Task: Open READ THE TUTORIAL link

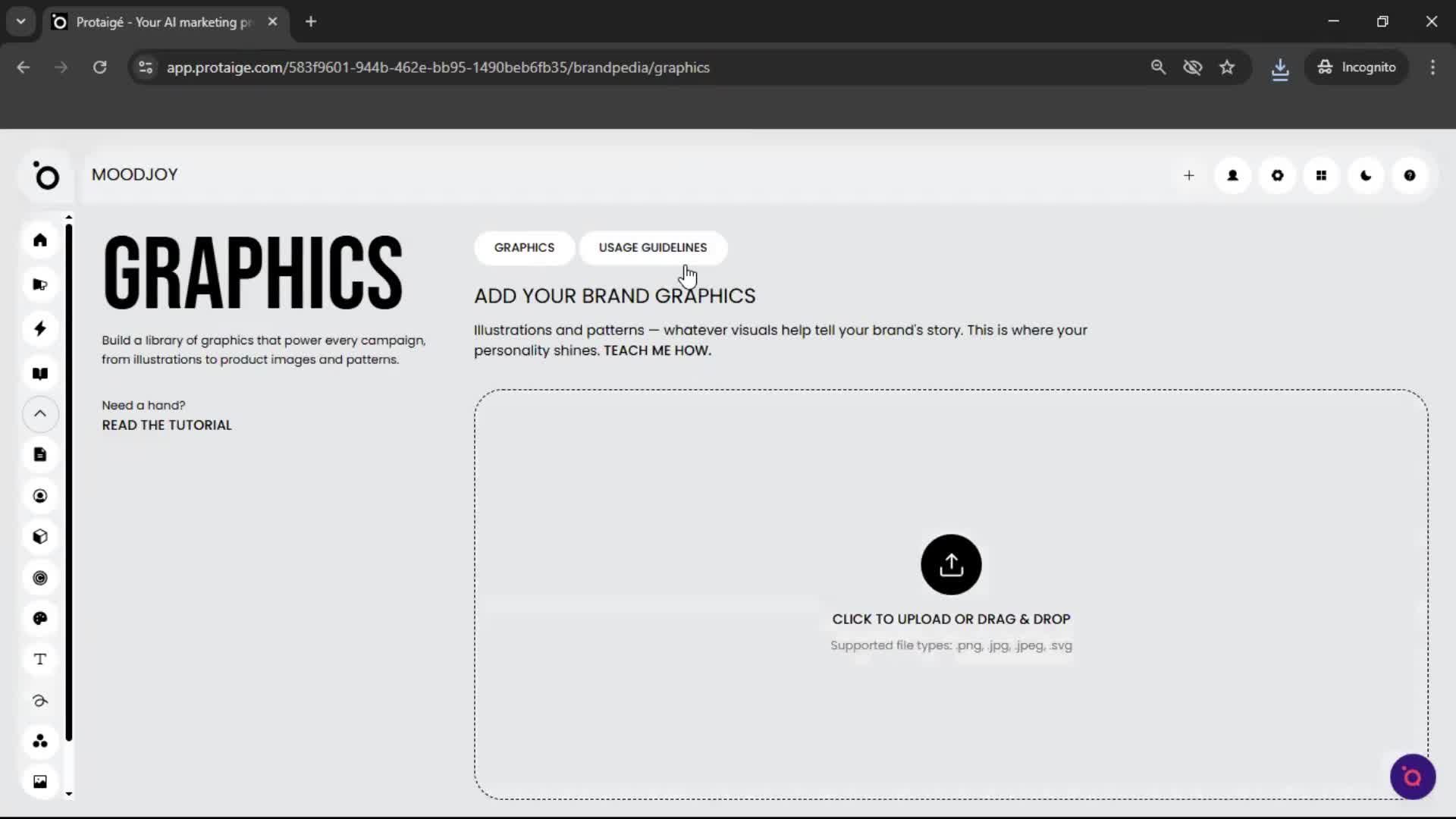Action: coord(166,425)
